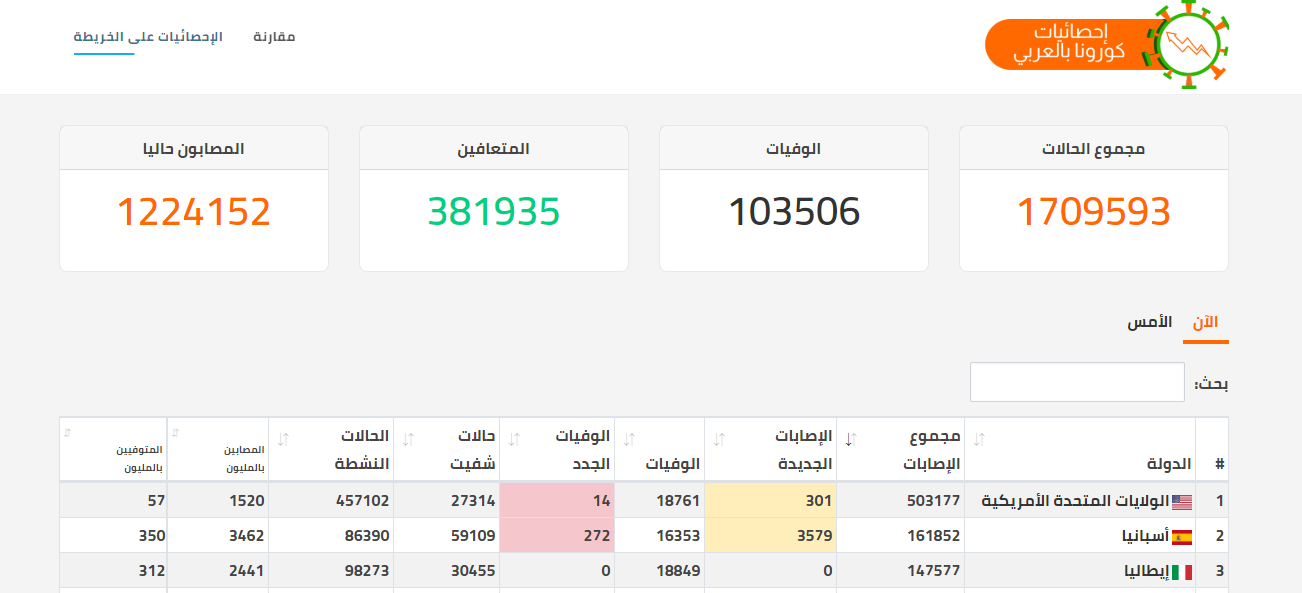
Task: Click the recovered value 381935
Action: coord(494,212)
